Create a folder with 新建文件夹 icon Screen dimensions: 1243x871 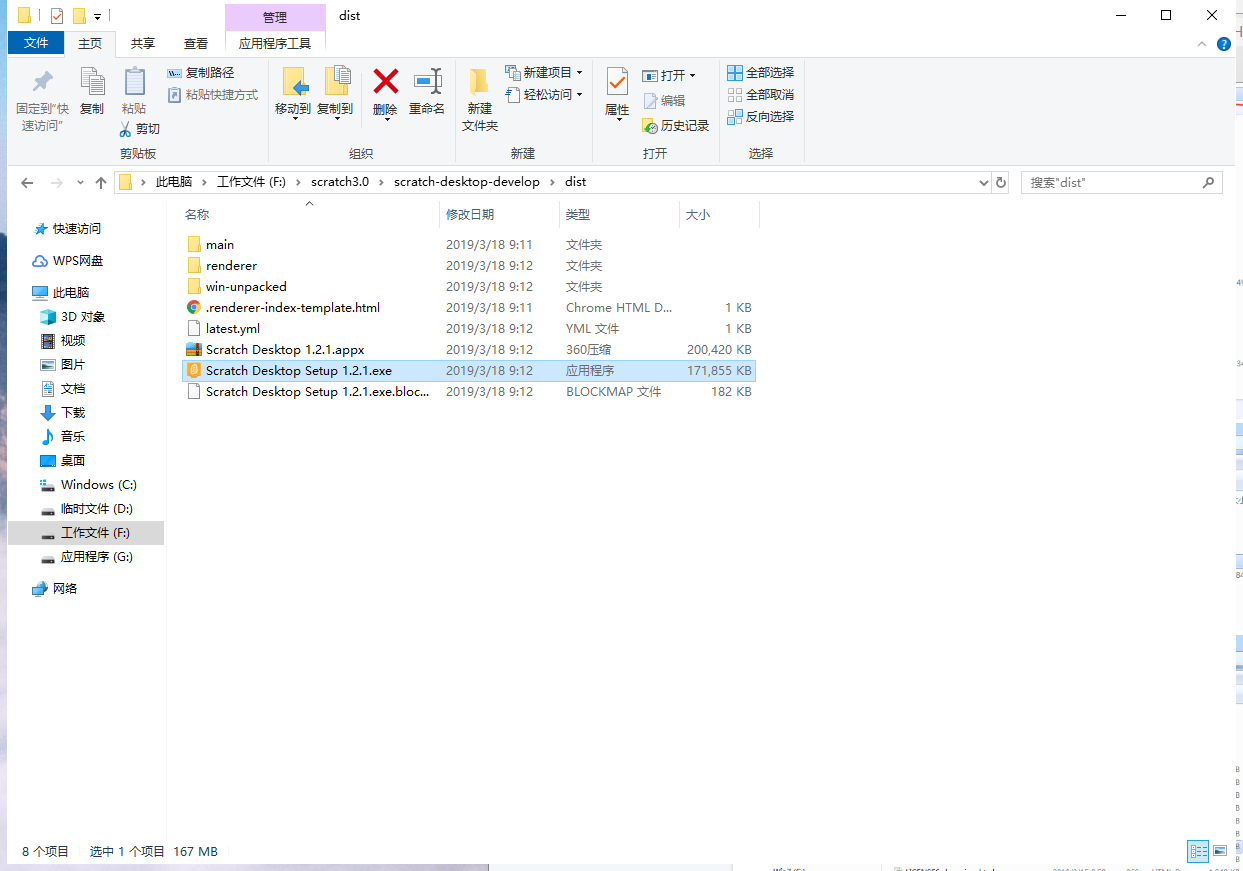coord(479,96)
